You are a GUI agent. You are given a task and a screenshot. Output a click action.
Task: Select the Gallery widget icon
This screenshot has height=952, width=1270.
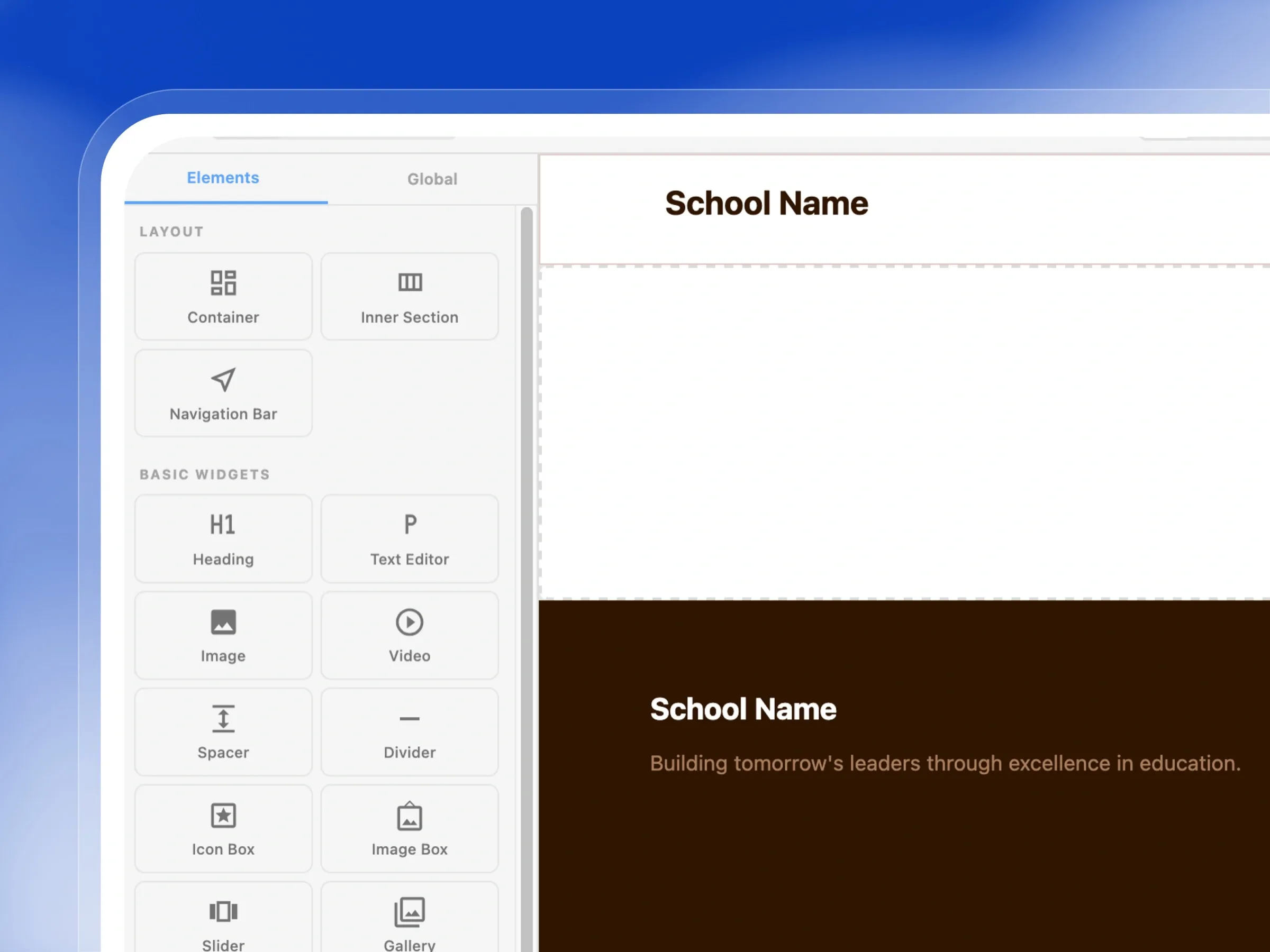[x=410, y=912]
